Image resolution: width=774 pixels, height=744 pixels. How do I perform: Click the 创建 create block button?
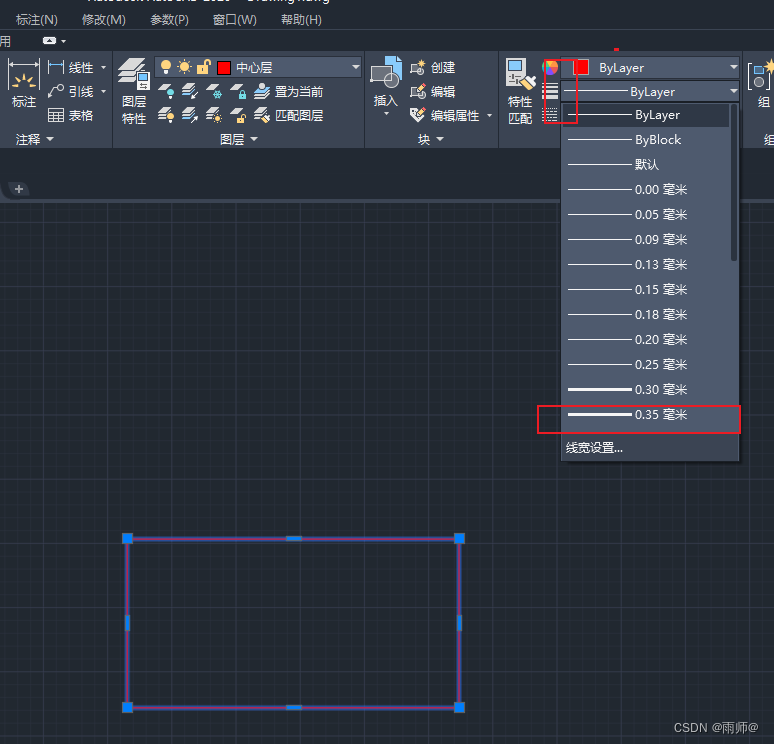(x=432, y=67)
